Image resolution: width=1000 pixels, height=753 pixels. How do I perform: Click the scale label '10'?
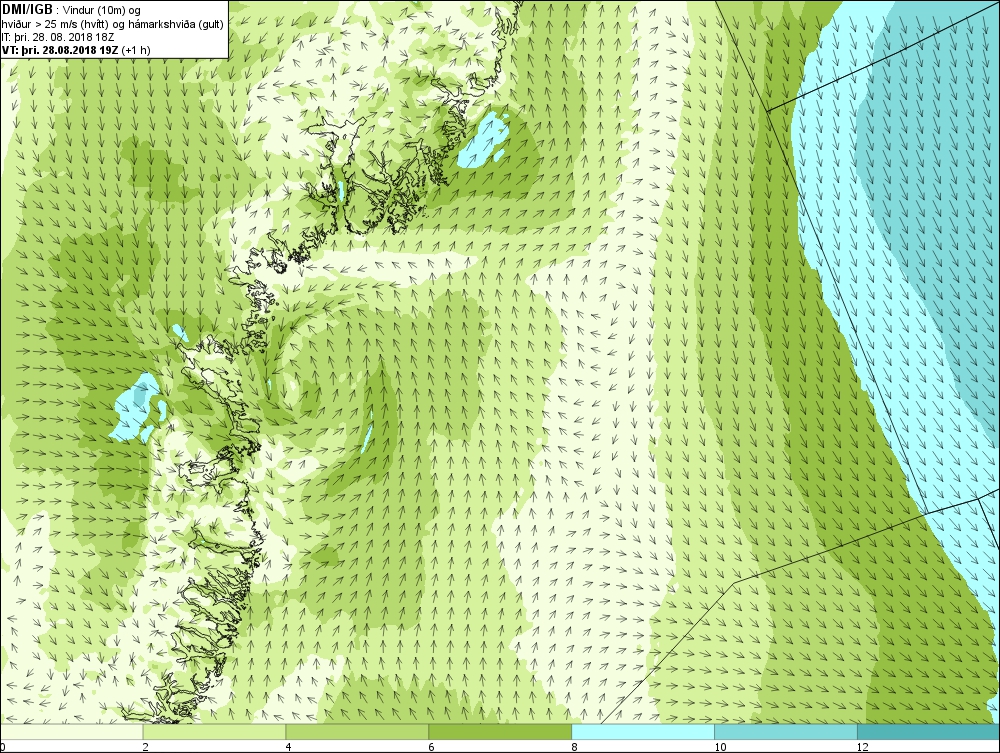[x=719, y=747]
